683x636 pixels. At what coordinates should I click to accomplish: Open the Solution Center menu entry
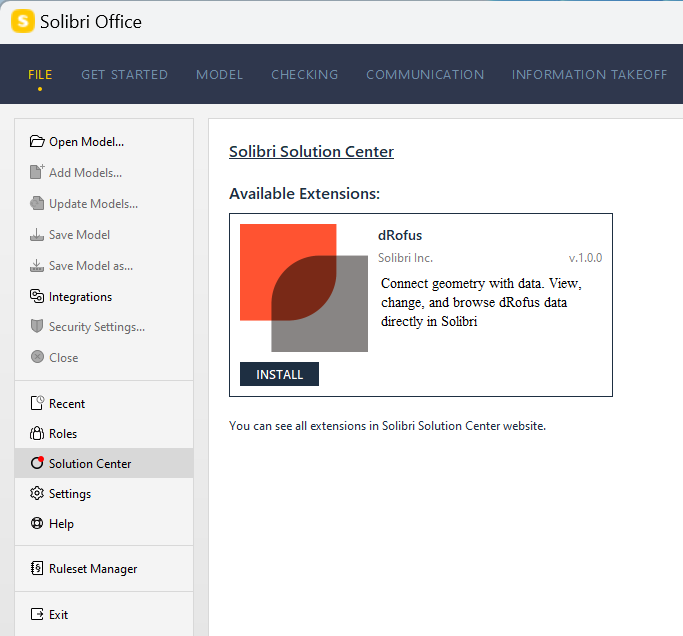coord(90,464)
